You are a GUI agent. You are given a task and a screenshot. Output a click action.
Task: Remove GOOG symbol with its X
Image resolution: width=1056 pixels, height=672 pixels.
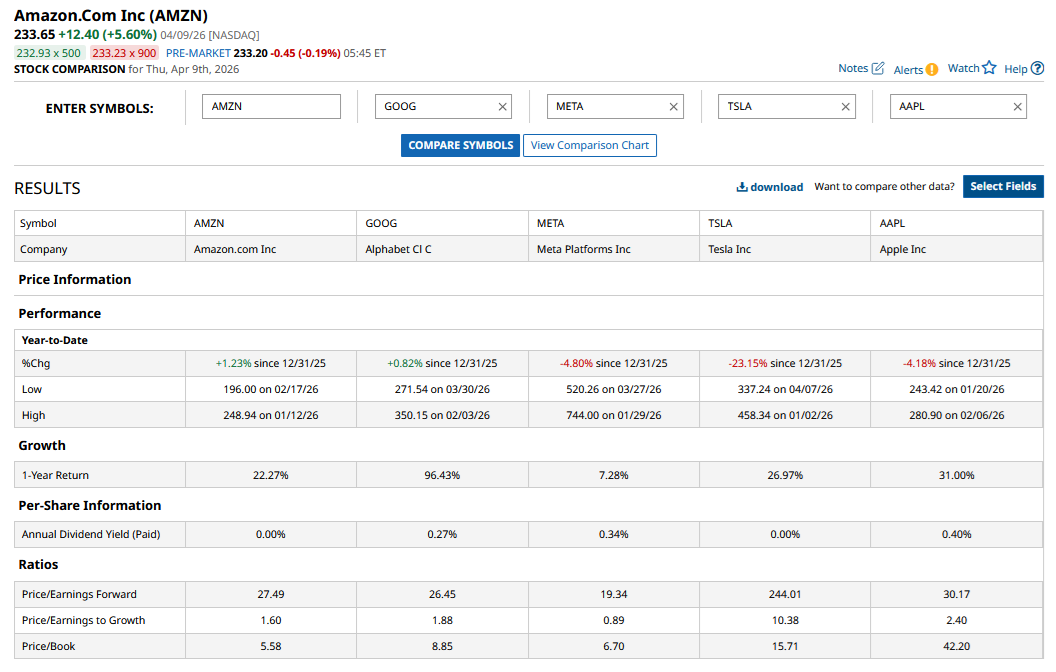click(502, 107)
